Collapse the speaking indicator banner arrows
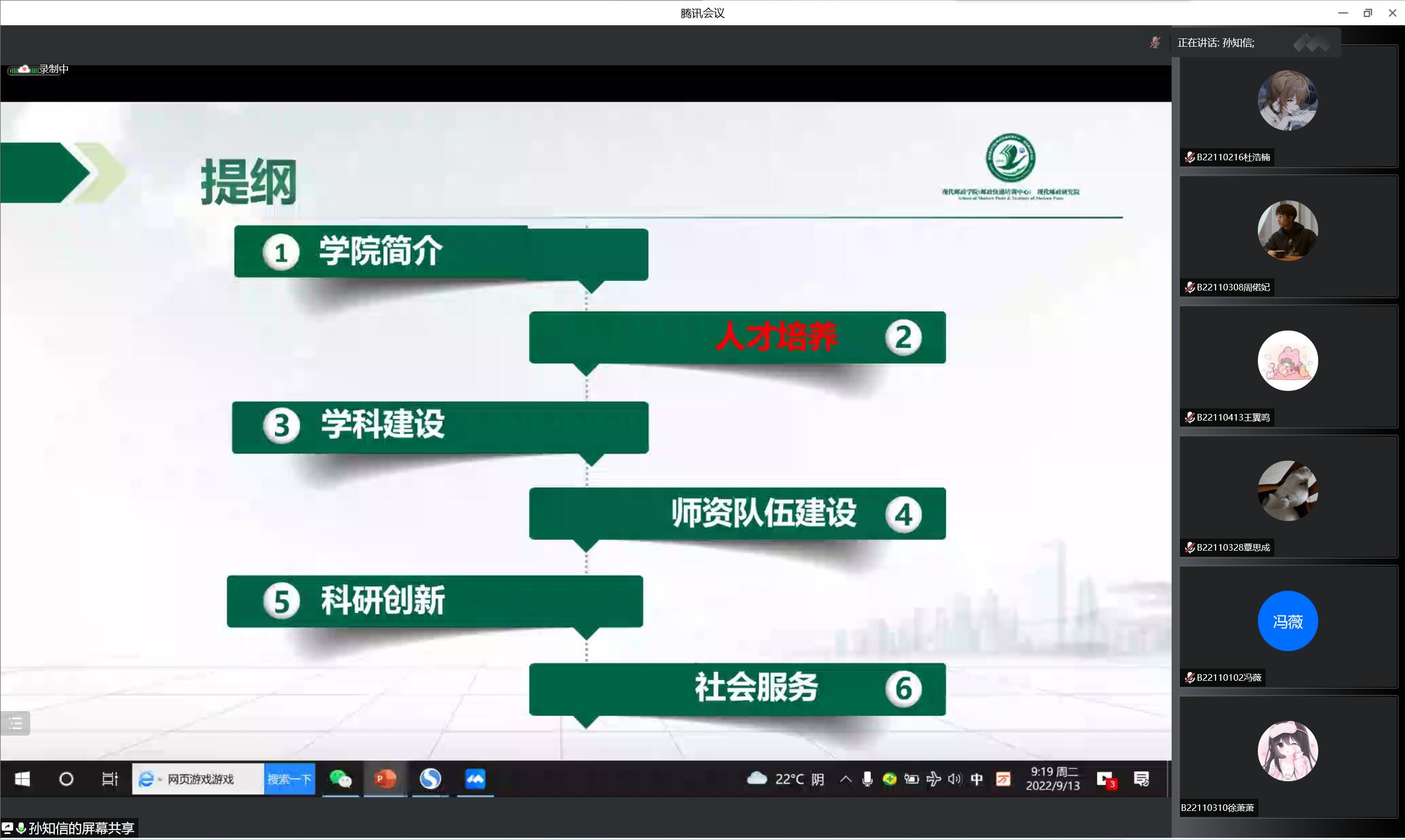This screenshot has width=1405, height=840. pyautogui.click(x=1312, y=43)
